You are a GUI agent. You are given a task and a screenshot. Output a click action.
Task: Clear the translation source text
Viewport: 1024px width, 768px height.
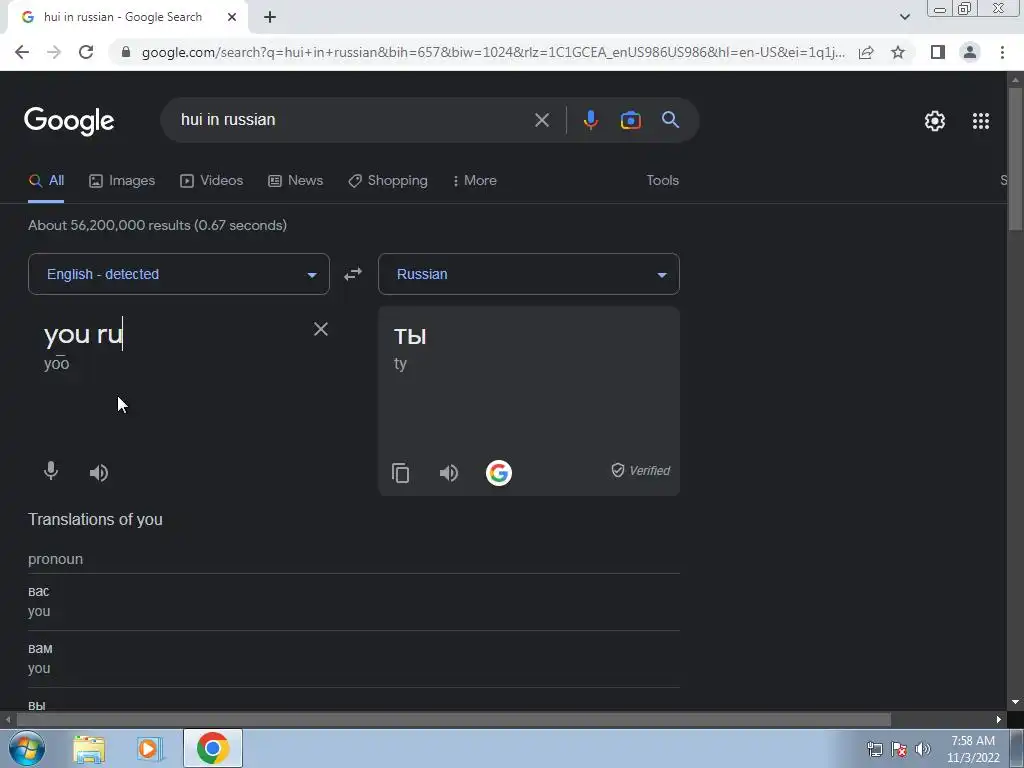[x=321, y=329]
